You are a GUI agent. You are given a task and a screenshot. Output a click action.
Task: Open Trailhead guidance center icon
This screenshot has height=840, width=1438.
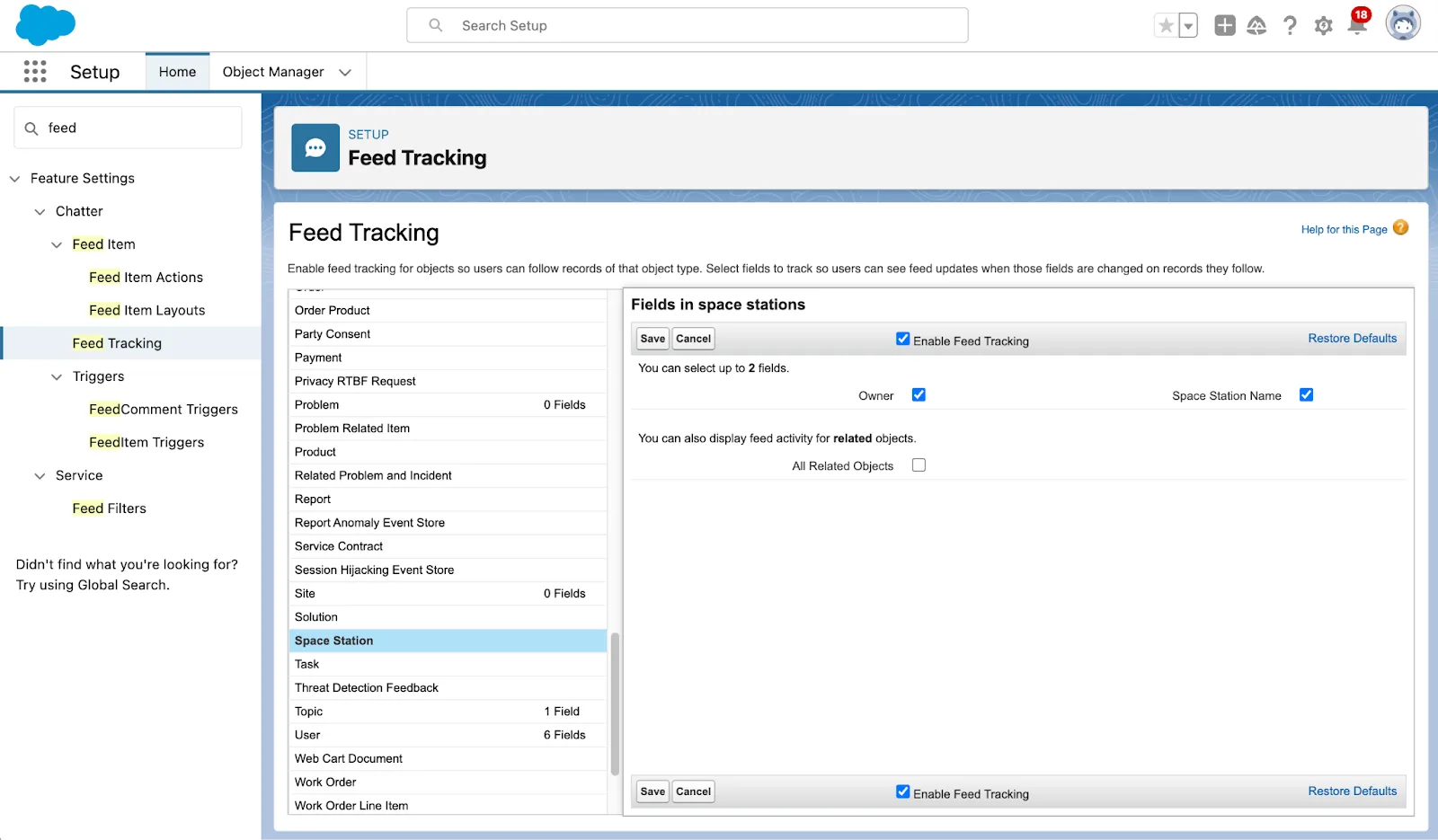coord(1256,26)
